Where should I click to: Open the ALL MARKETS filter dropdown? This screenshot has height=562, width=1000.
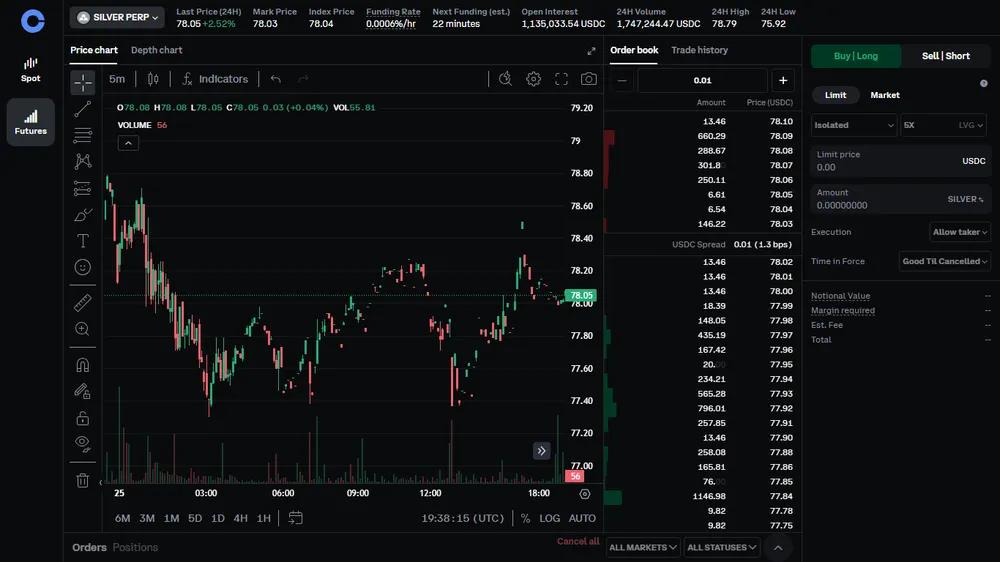click(643, 547)
